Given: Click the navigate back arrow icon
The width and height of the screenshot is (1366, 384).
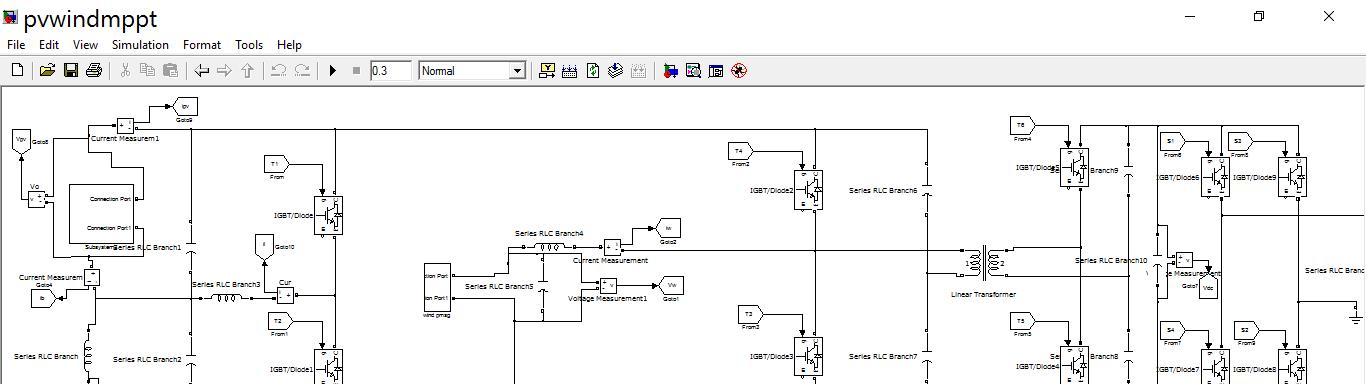Looking at the screenshot, I should click(202, 71).
